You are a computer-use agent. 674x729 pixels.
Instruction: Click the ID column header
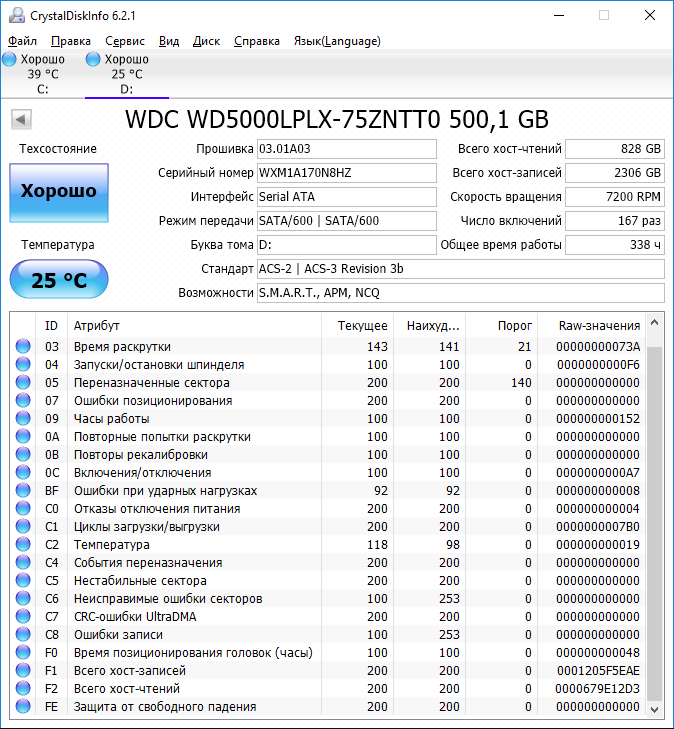point(51,325)
